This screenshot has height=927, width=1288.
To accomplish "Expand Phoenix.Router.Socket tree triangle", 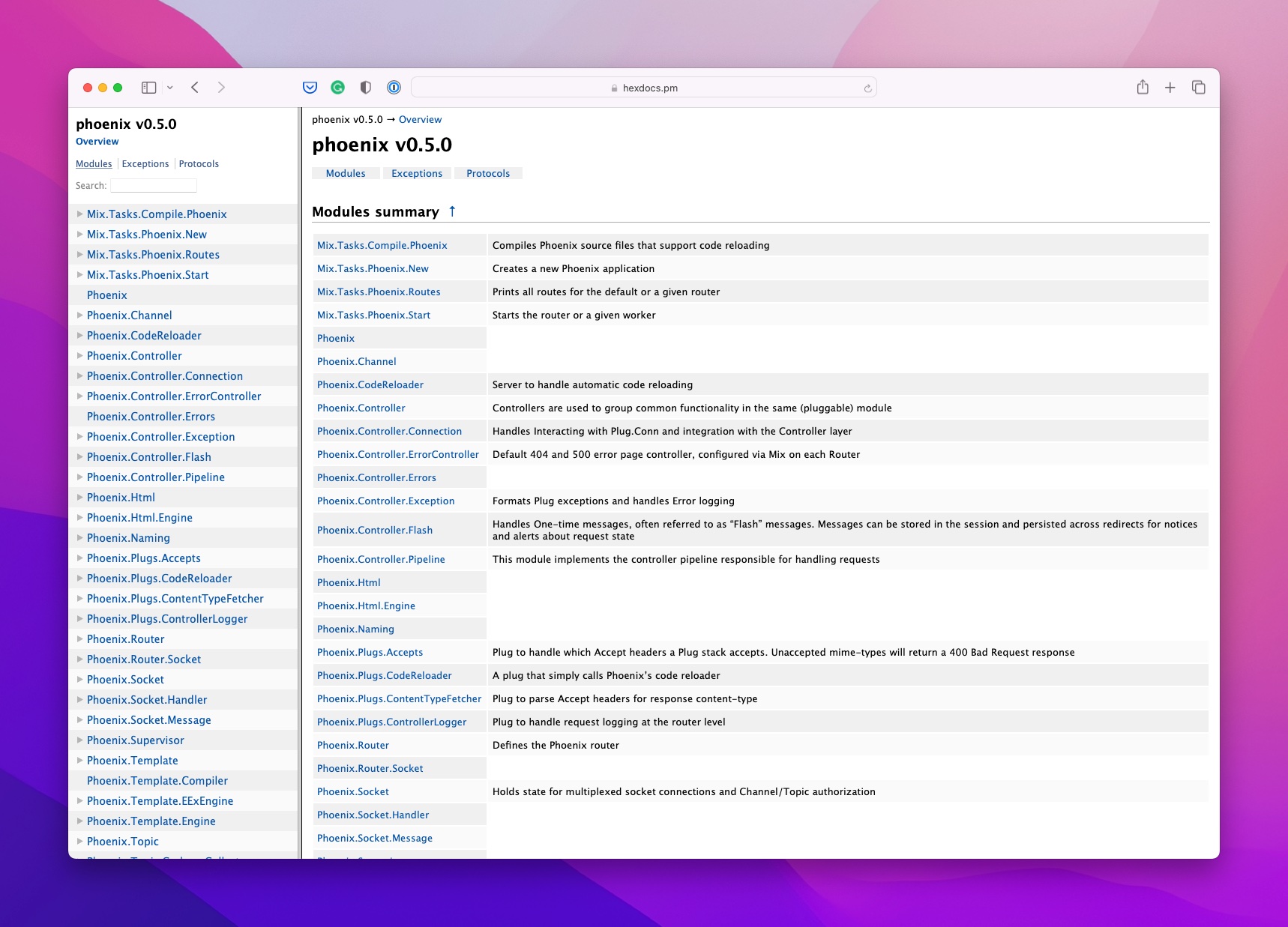I will (79, 659).
